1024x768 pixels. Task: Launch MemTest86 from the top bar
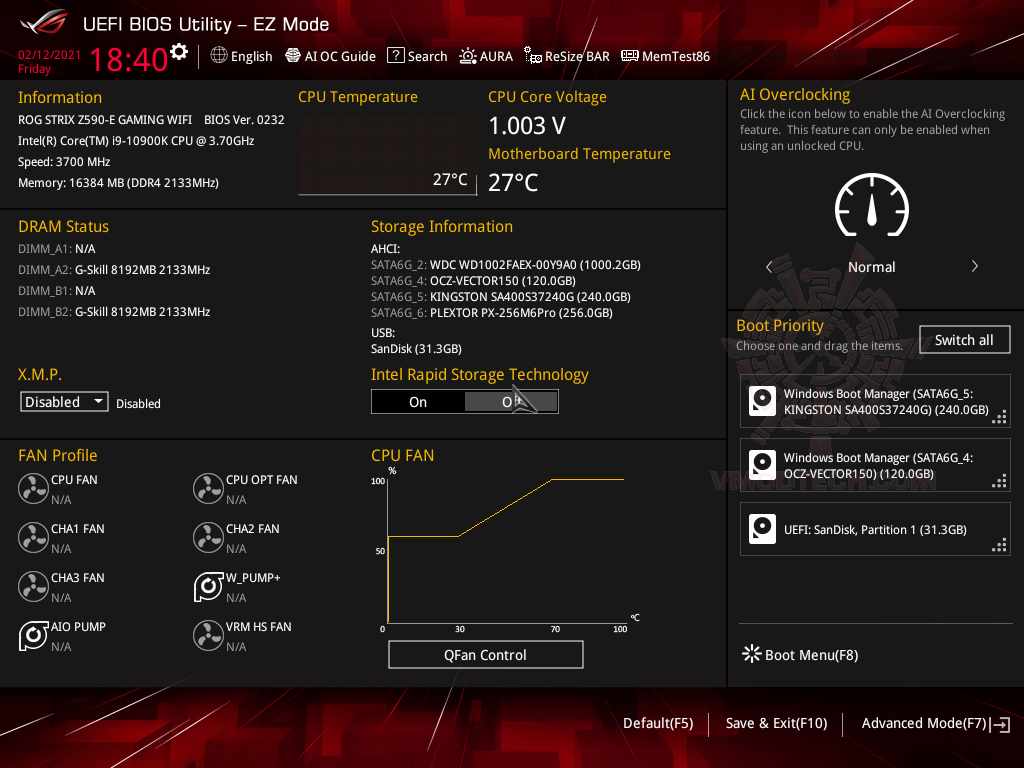click(665, 56)
